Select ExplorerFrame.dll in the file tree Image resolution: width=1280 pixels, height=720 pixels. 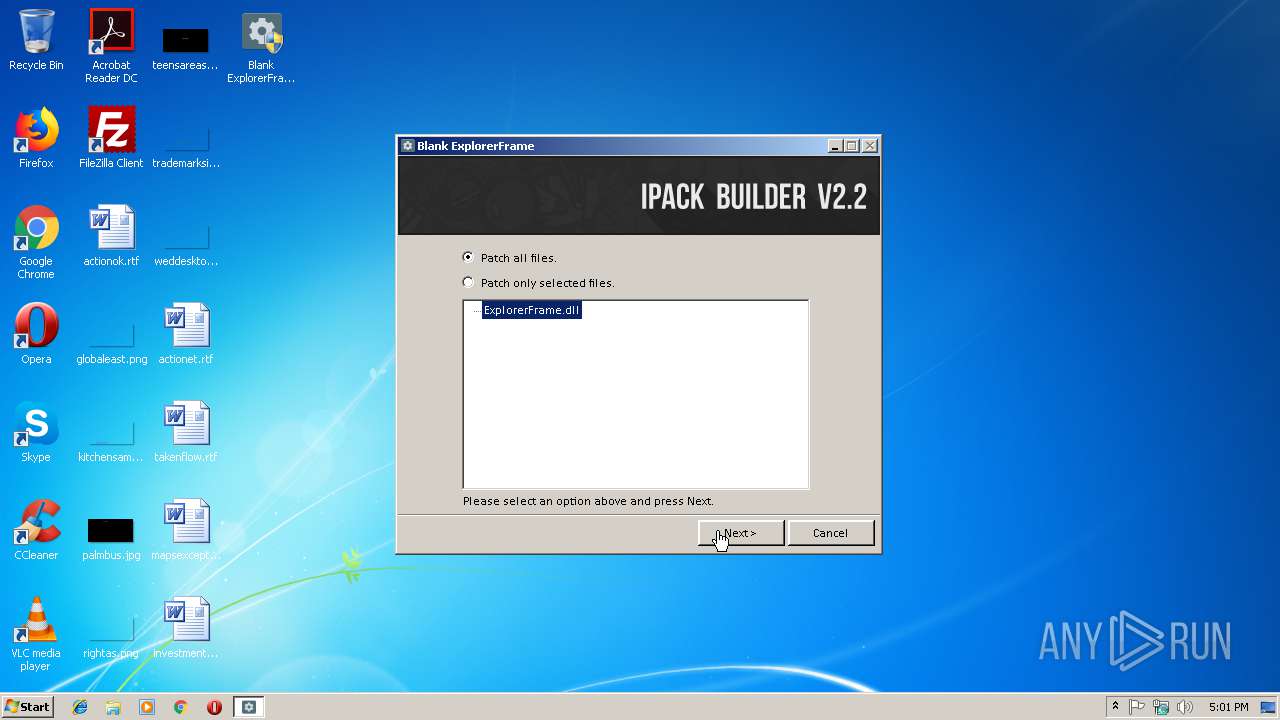[531, 310]
